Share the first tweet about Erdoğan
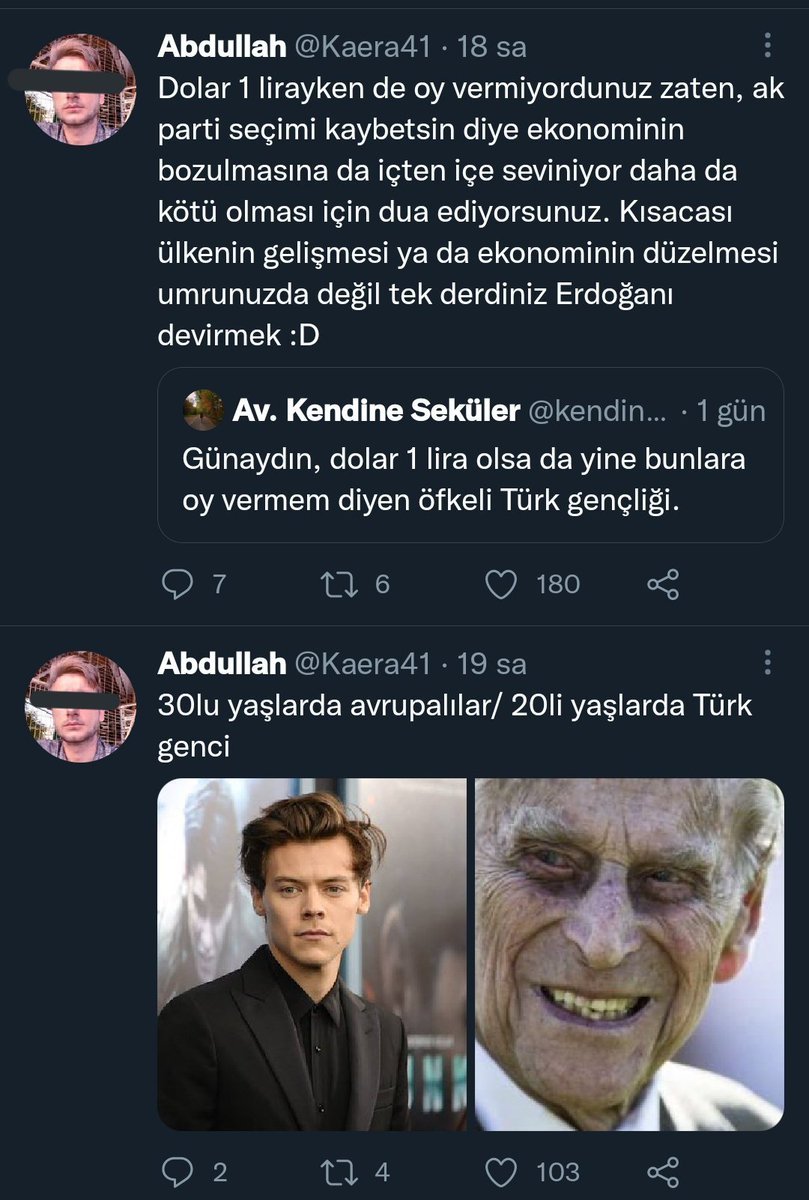Viewport: 809px width, 1200px height. (664, 584)
